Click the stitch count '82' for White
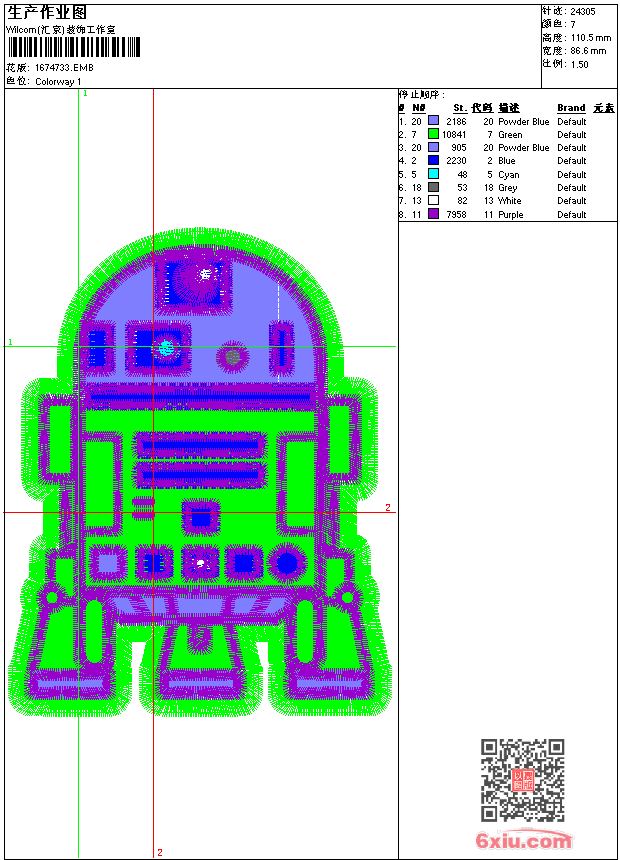This screenshot has height=860, width=620. 463,201
